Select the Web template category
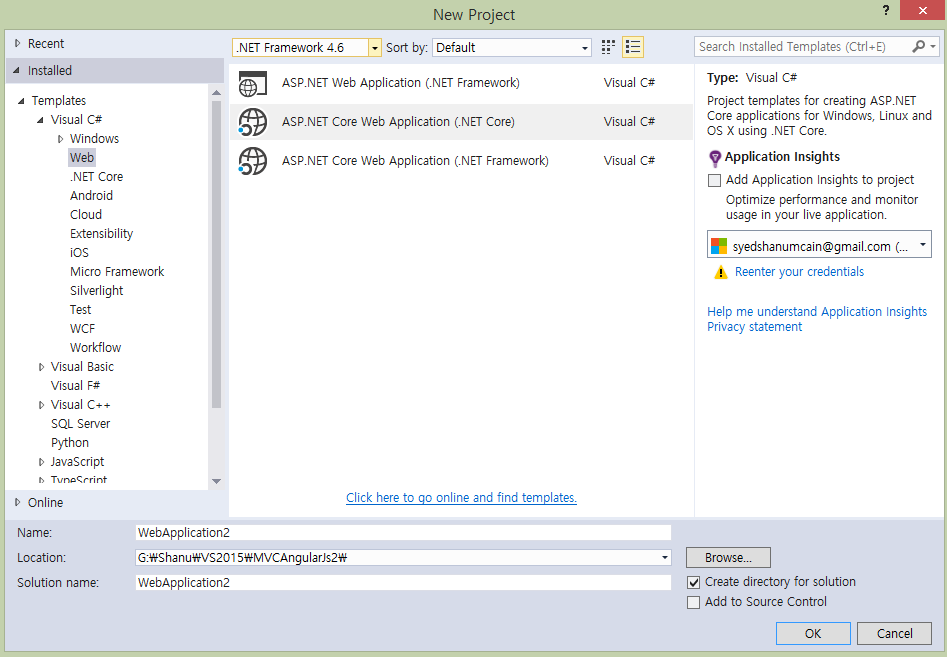Image resolution: width=947 pixels, height=657 pixels. (x=82, y=158)
